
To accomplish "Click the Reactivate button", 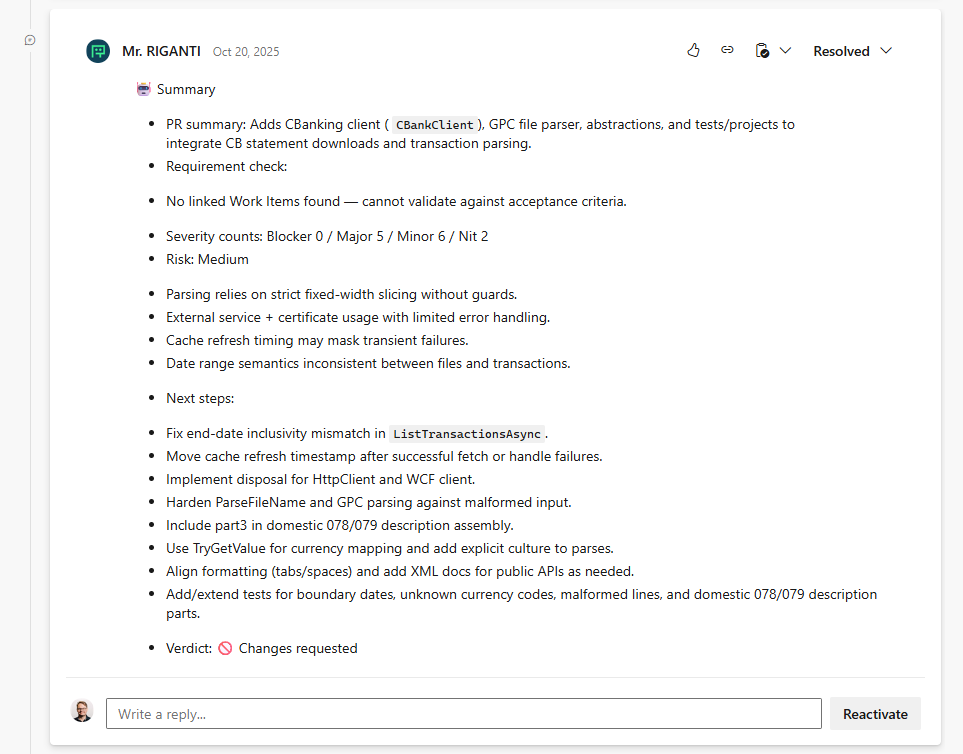I will 875,714.
